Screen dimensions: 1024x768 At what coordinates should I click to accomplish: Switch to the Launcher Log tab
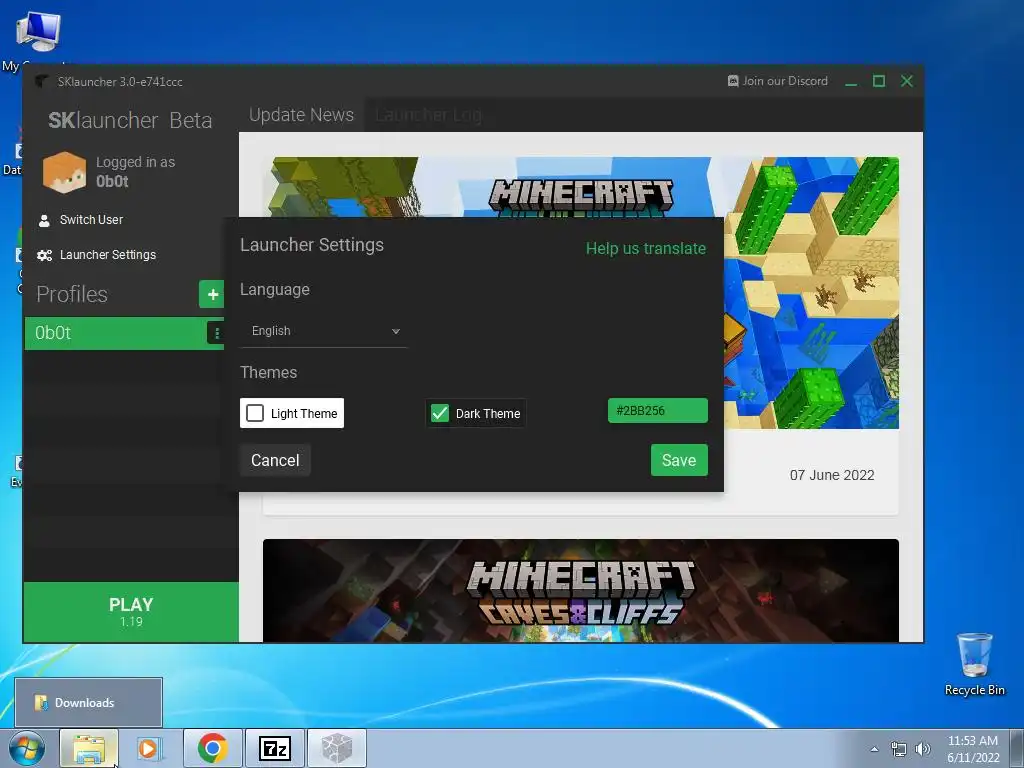(x=428, y=115)
